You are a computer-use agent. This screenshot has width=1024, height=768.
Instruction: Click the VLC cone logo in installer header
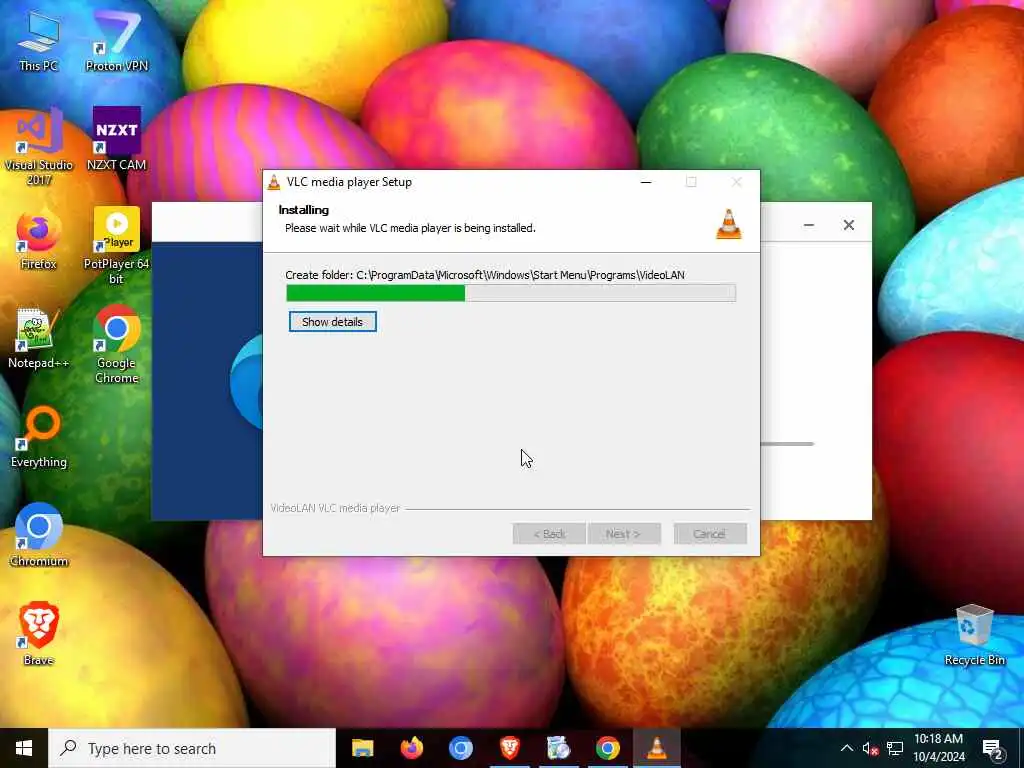click(x=729, y=224)
